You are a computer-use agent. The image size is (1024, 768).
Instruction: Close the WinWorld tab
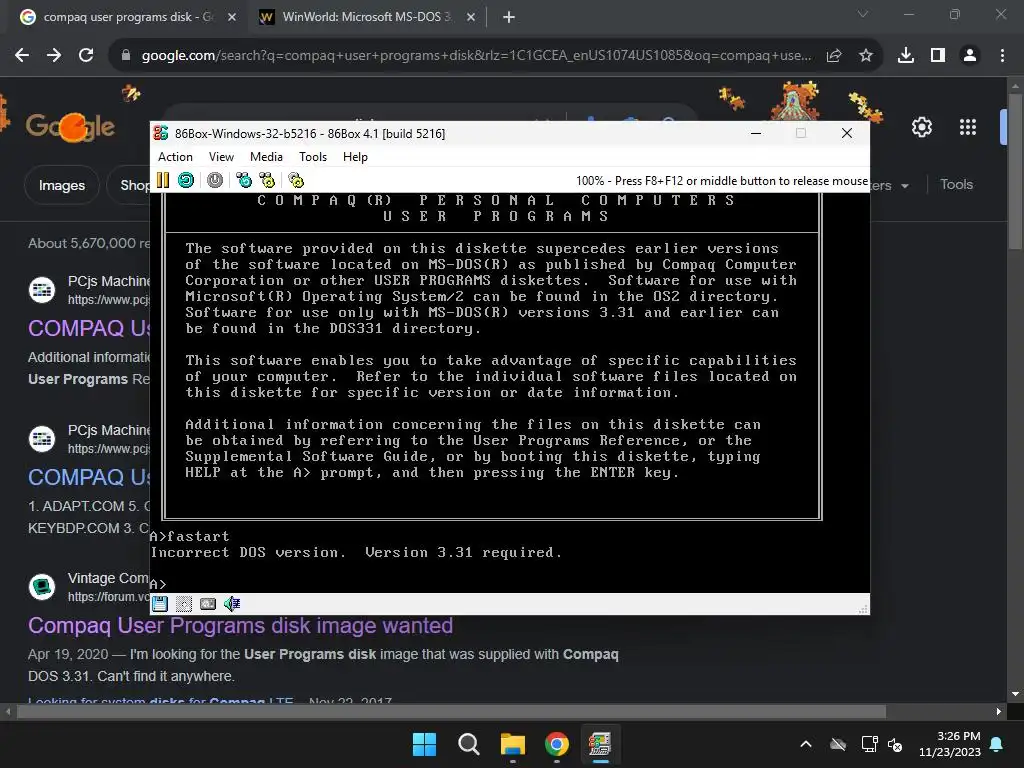pos(471,17)
